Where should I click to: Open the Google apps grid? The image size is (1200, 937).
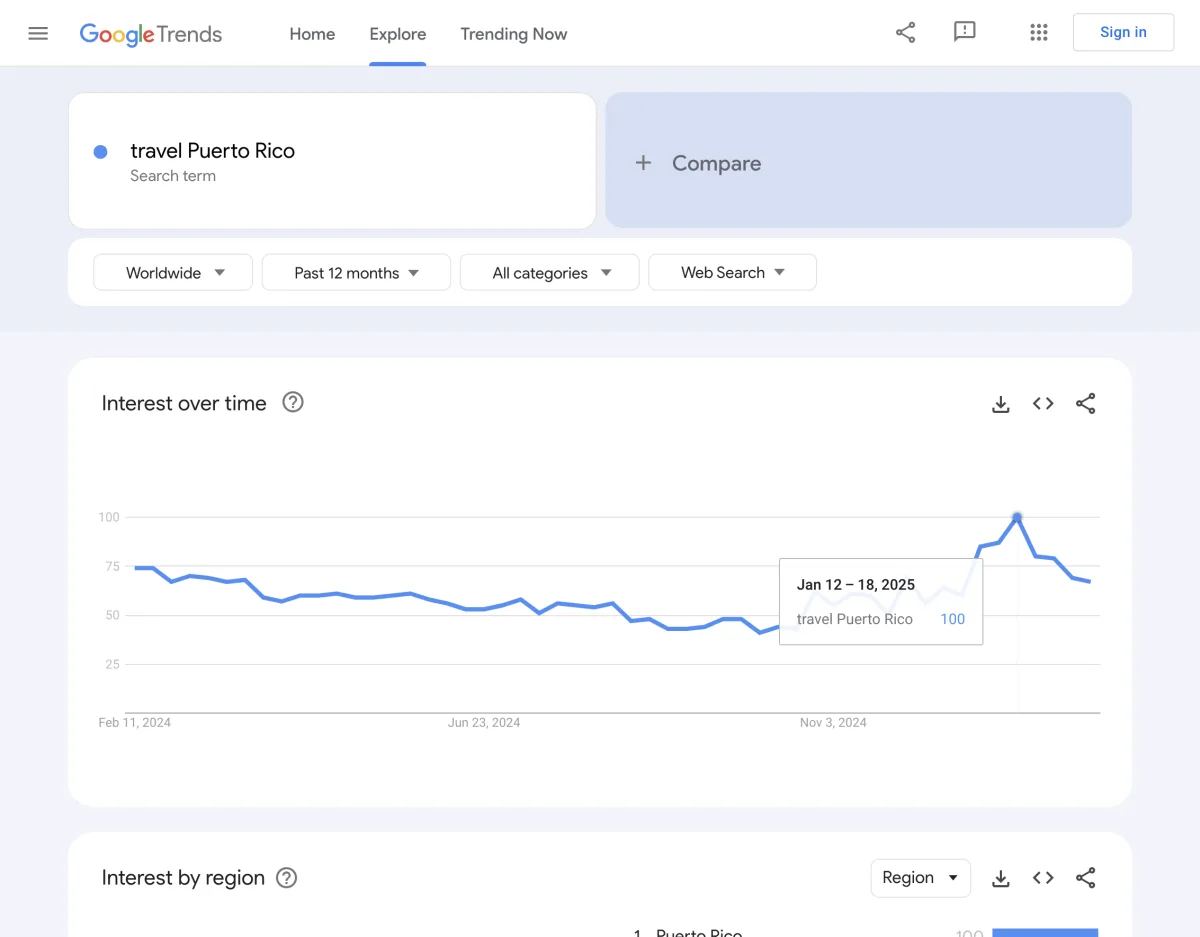pos(1039,33)
